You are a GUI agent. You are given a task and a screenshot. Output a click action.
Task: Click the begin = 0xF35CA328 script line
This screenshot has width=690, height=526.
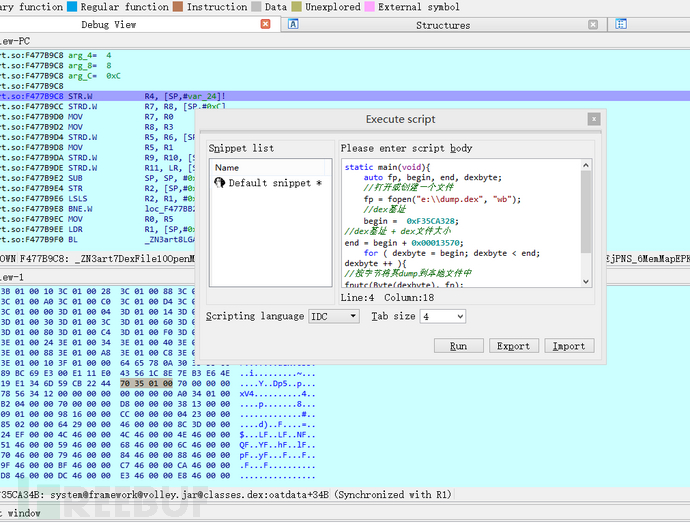[411, 221]
